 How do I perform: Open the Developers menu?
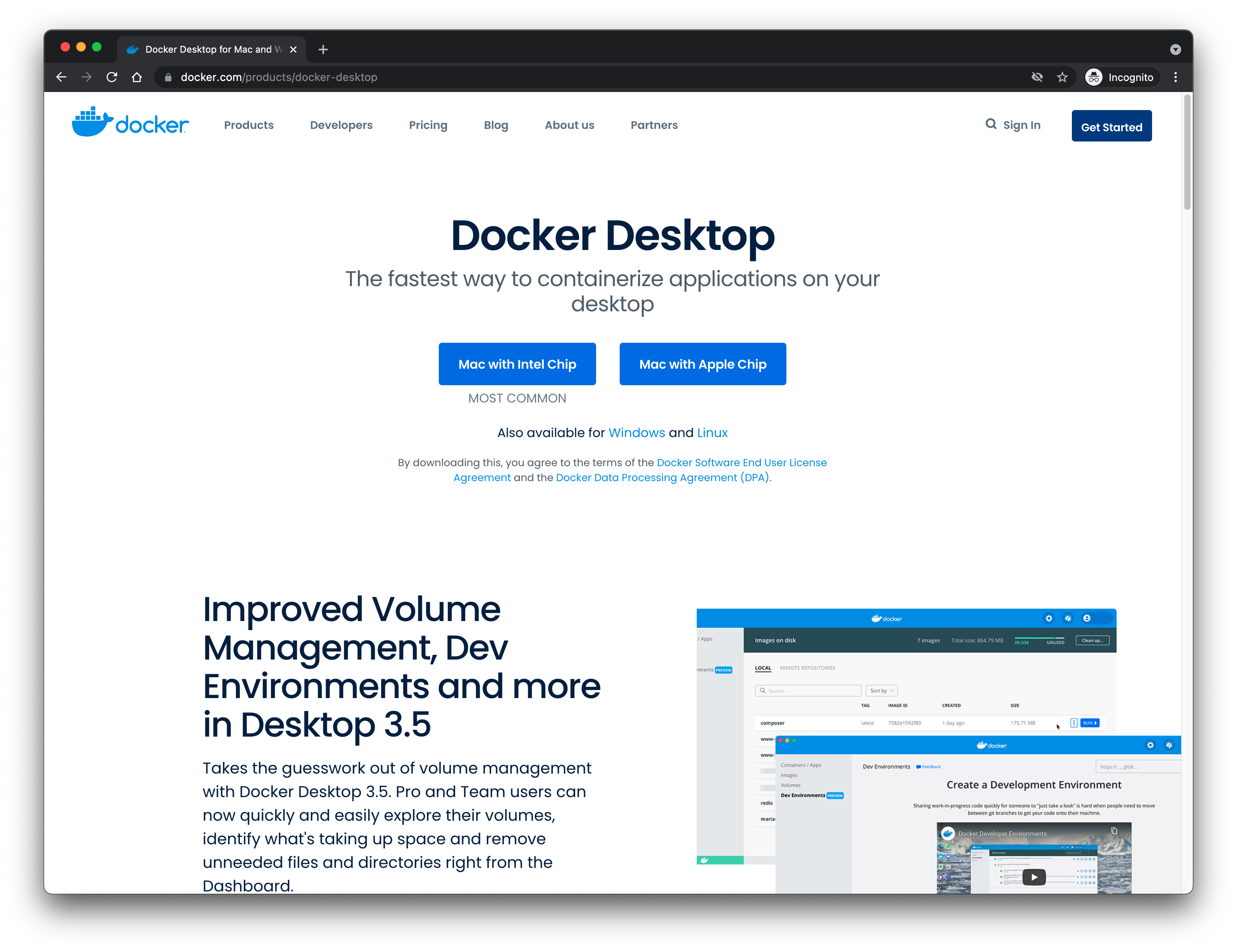(x=341, y=125)
